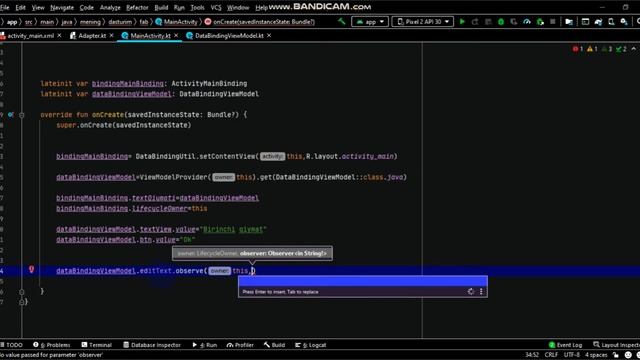Switch to DataBindingViewModel.kt tab
Screen dimensions: 640x360
point(229,36)
